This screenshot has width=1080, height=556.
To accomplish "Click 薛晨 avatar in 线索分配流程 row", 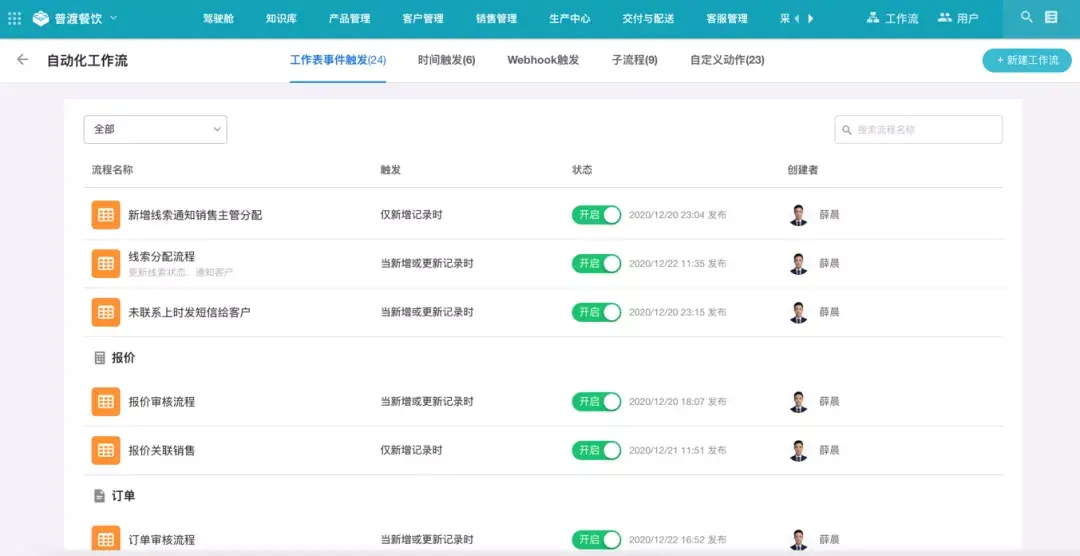I will 798,263.
